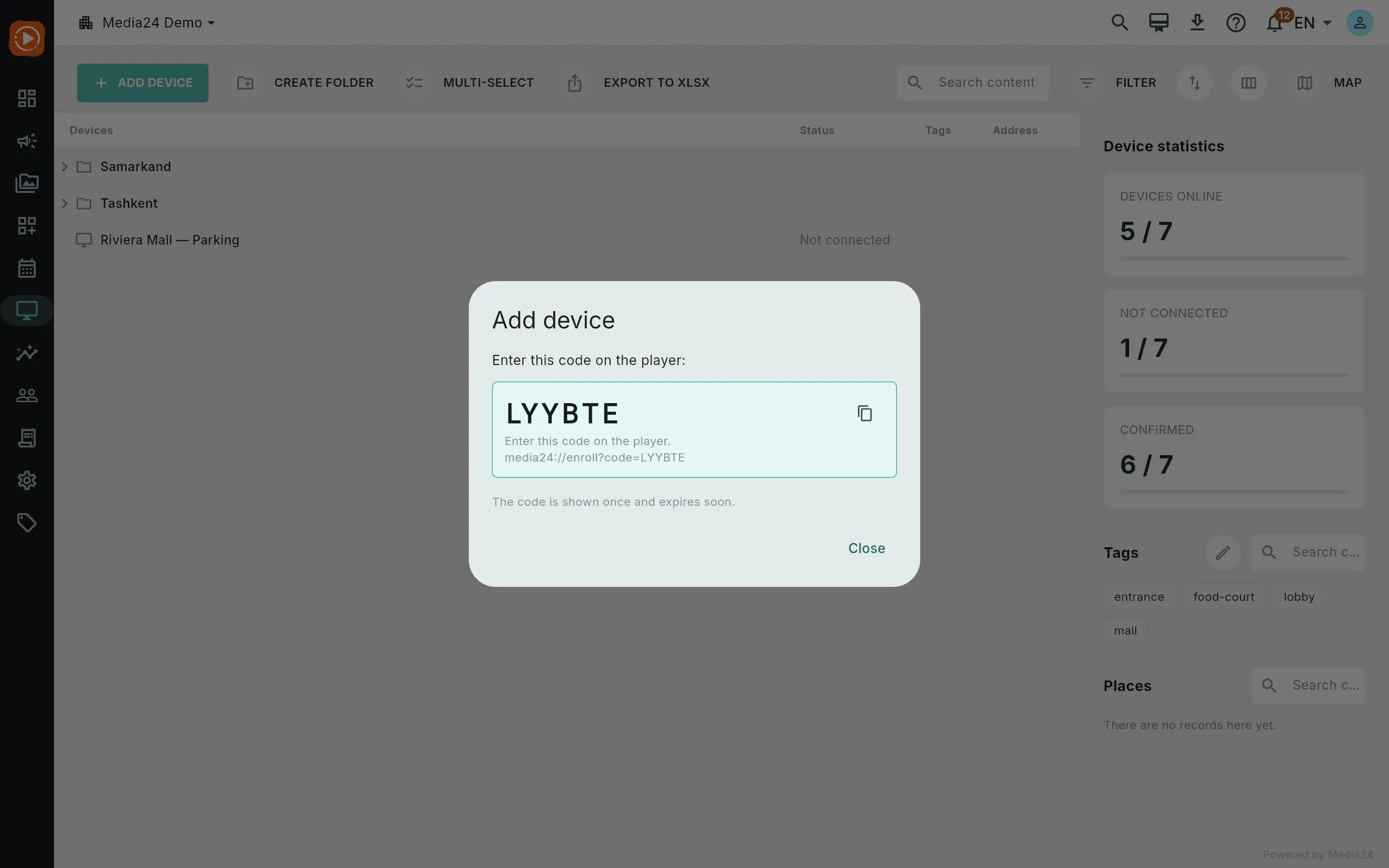
Task: Click the Tags column header
Action: coord(938,130)
